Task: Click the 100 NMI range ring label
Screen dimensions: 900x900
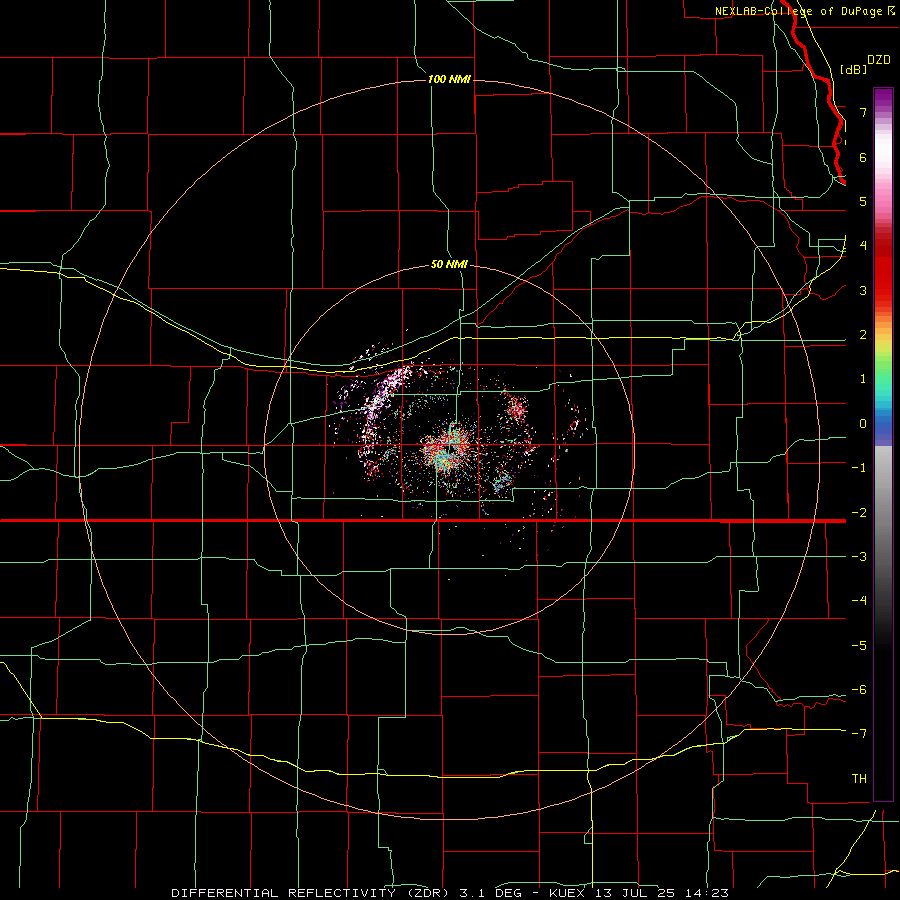Action: point(449,79)
